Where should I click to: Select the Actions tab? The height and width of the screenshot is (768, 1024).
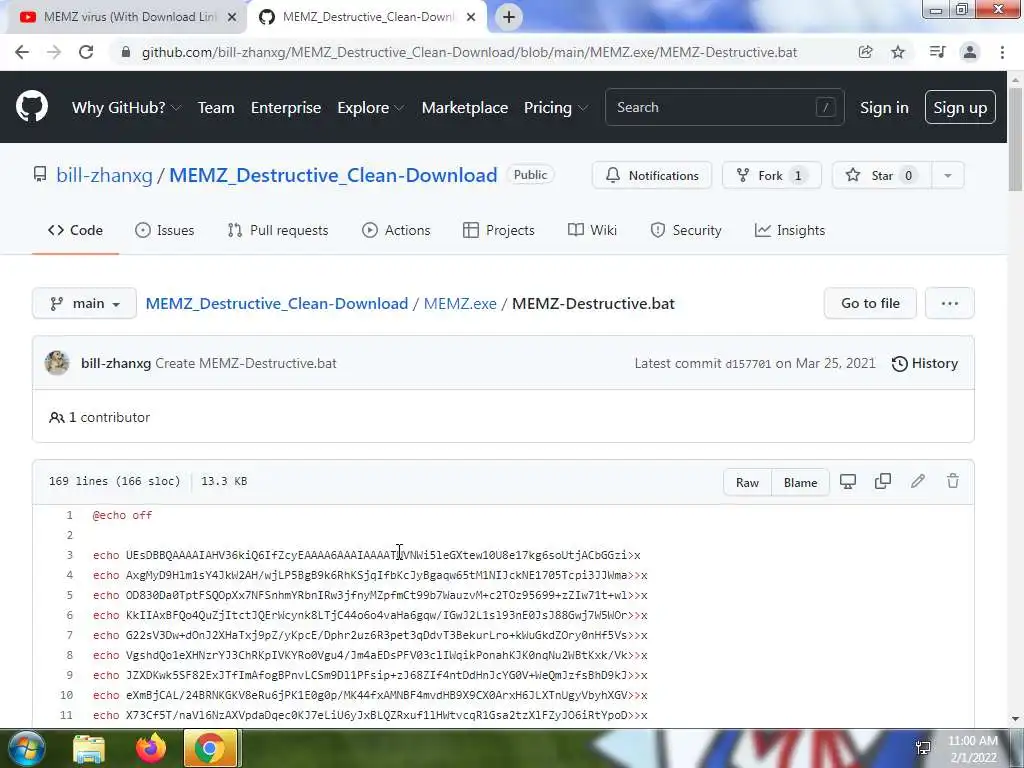pos(396,230)
